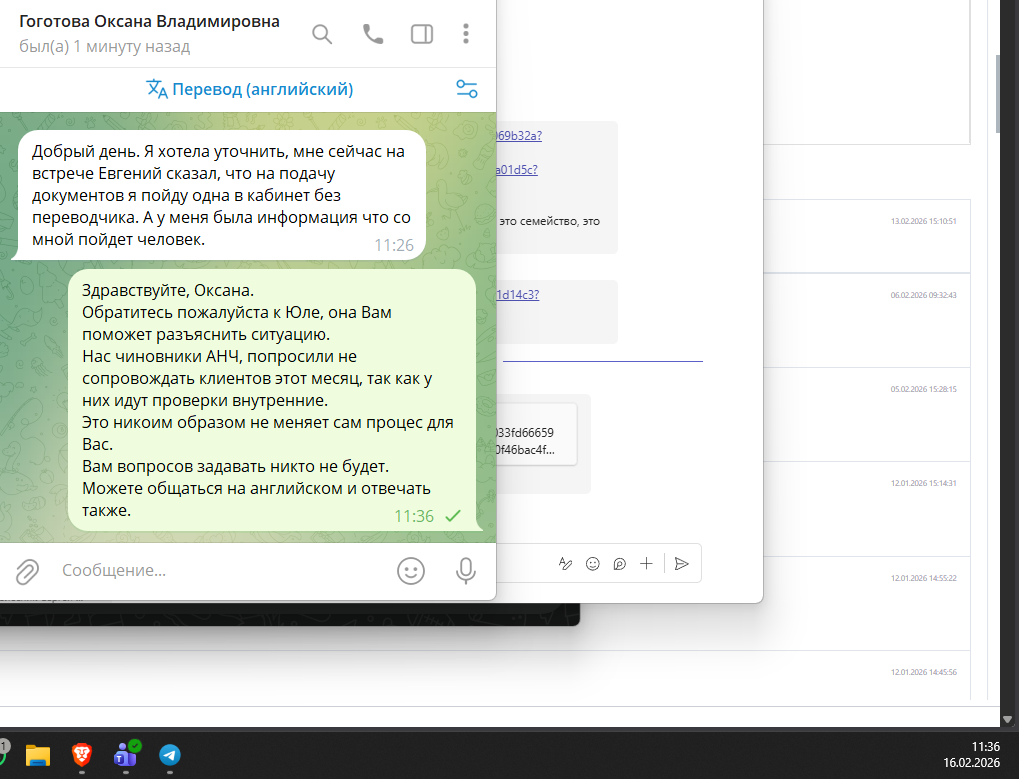Open Microsoft Teams from the taskbar

click(x=125, y=756)
